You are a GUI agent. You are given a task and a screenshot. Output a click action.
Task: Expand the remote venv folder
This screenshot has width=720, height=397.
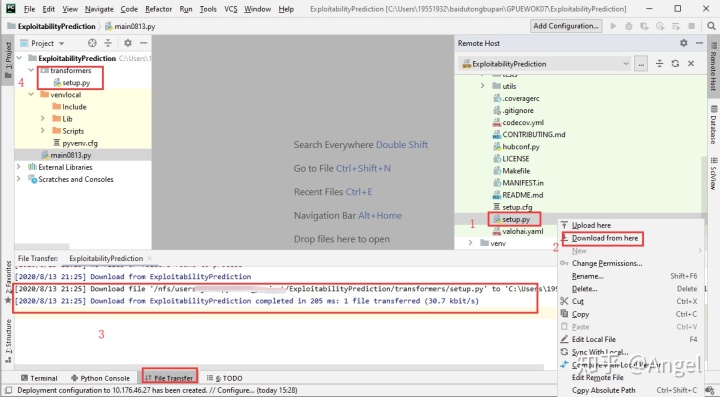point(471,243)
